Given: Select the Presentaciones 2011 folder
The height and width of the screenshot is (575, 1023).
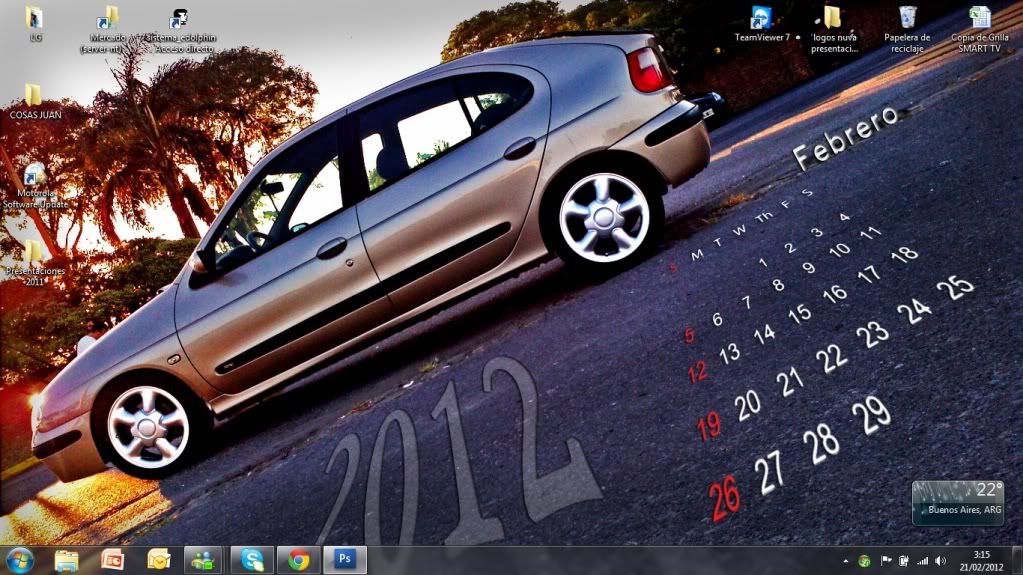Looking at the screenshot, I should 34,252.
